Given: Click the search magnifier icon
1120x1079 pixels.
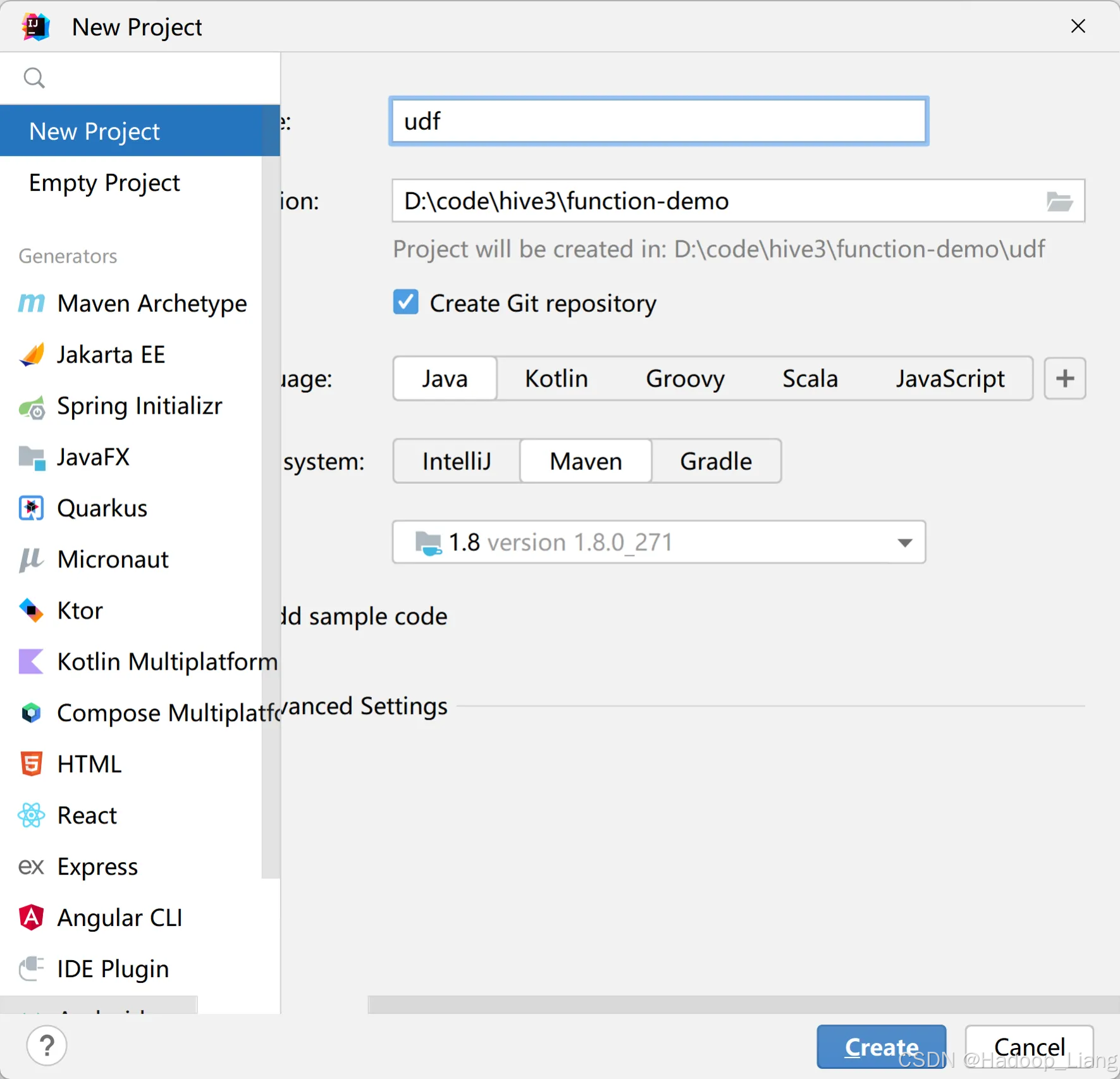Looking at the screenshot, I should 34,78.
